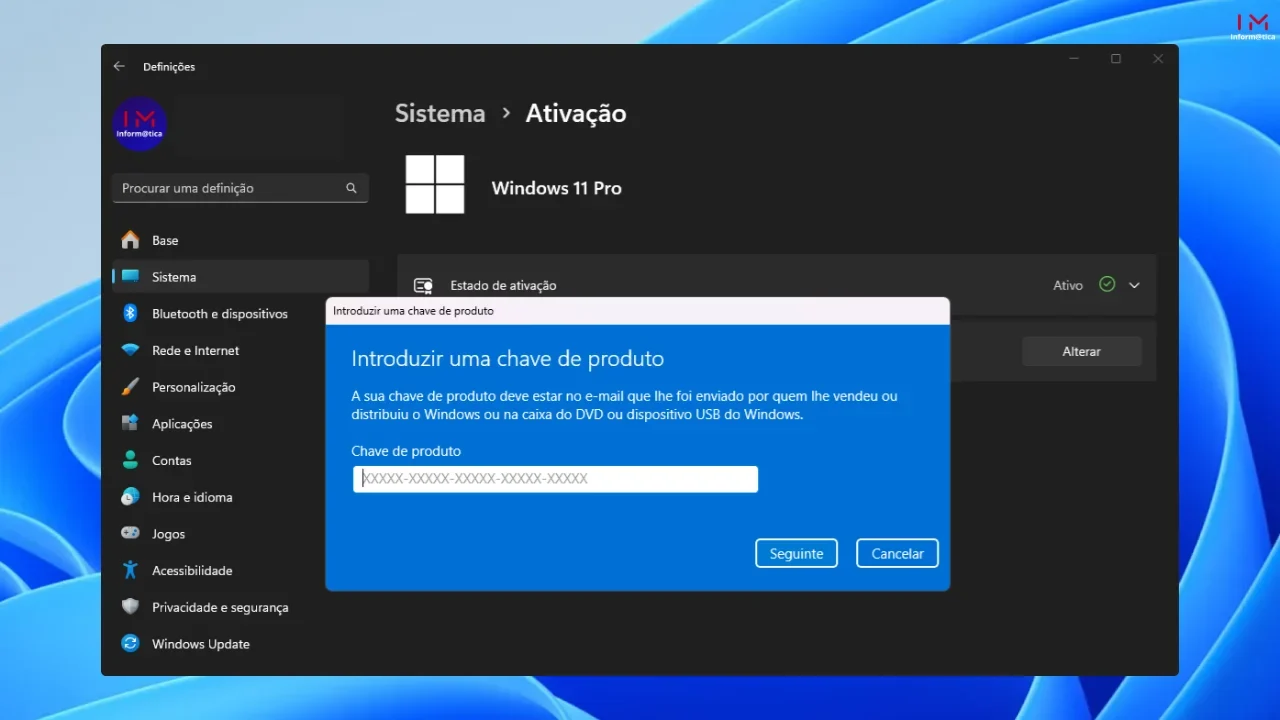Click the Windows 11 Pro edition text
Image resolution: width=1280 pixels, height=720 pixels.
[x=557, y=188]
